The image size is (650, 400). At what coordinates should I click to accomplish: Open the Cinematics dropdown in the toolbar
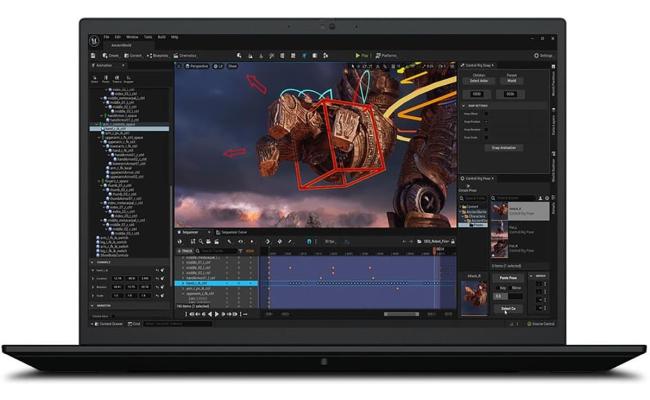click(185, 56)
